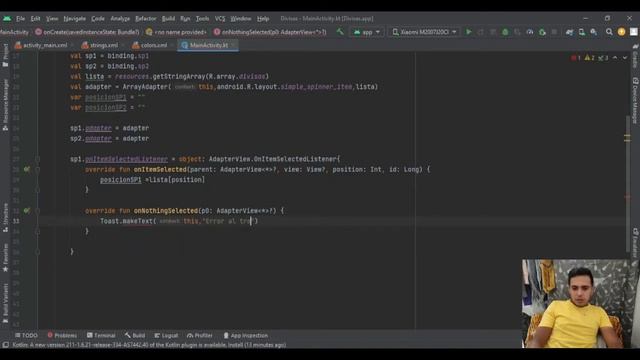Screen dimensions: 640x360
Task: Open the app run configuration dropdown
Action: (367, 32)
